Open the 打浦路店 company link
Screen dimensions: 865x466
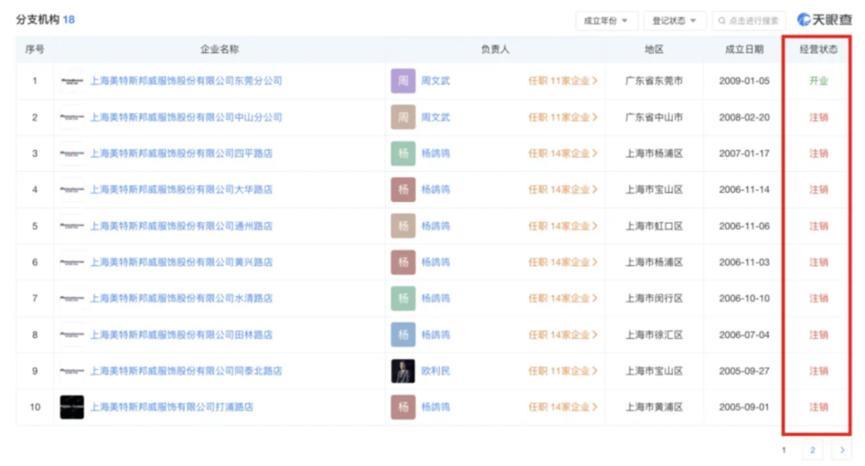(x=172, y=407)
